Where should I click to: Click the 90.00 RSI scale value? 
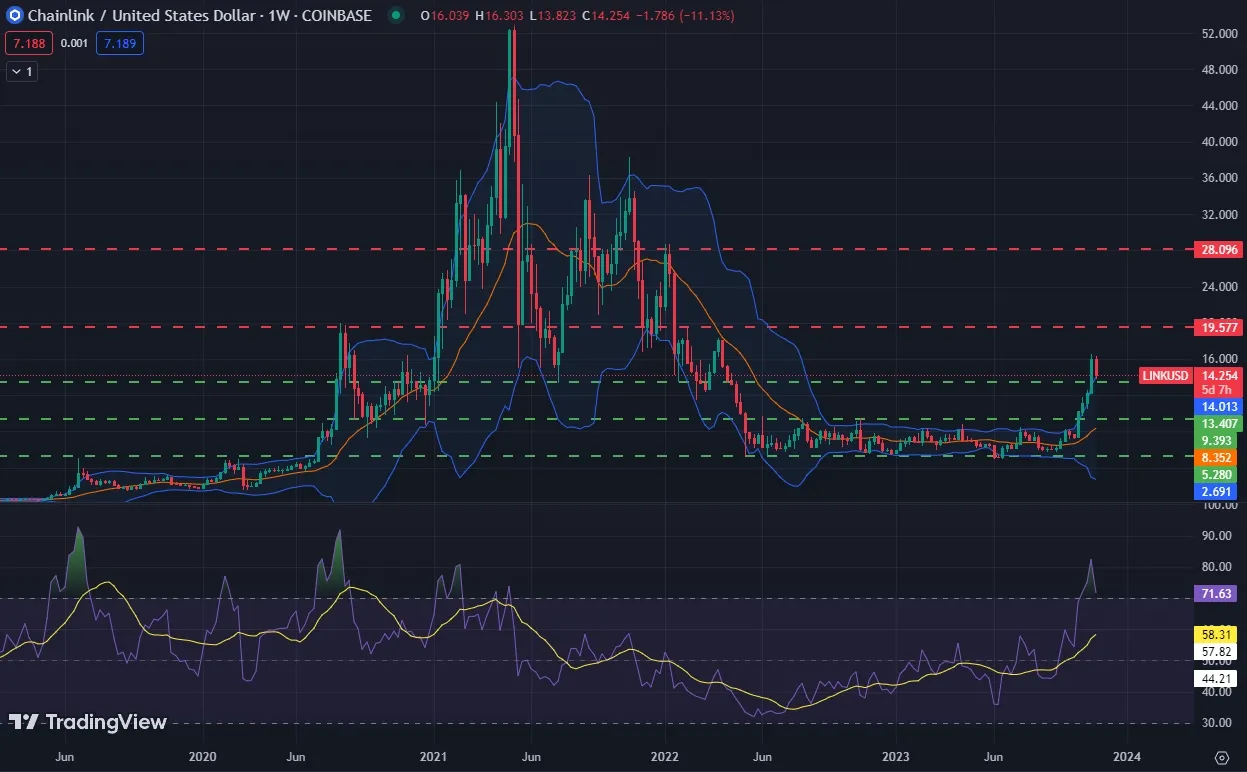coord(1217,536)
